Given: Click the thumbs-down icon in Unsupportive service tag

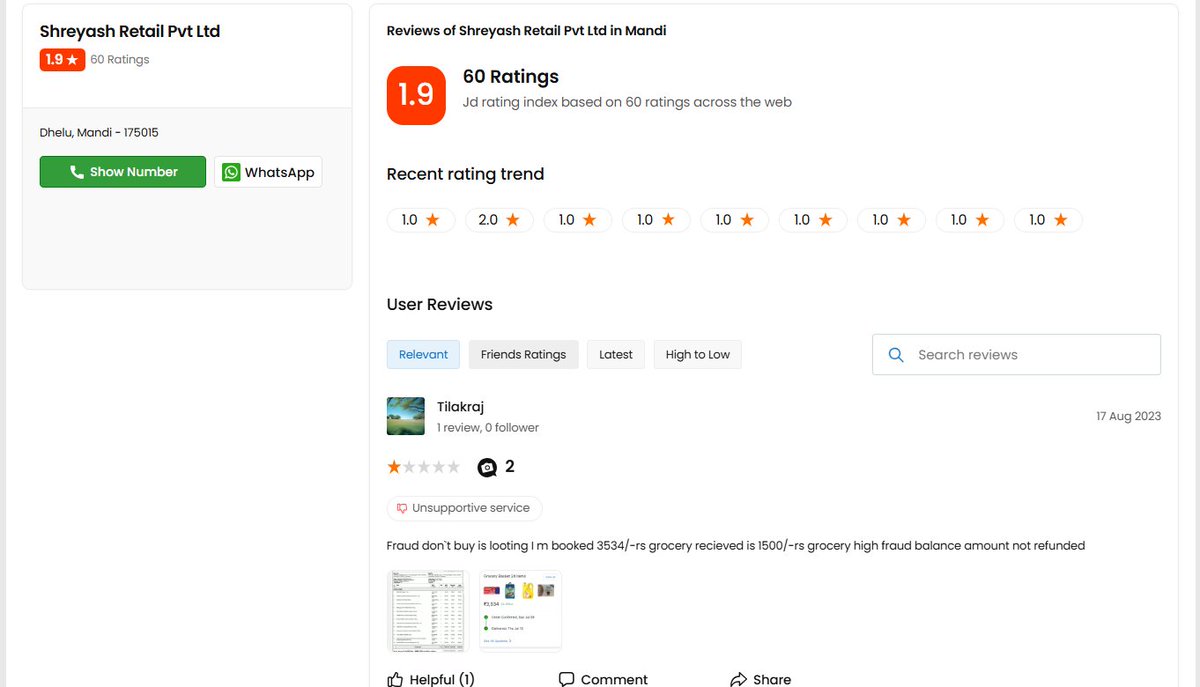Looking at the screenshot, I should [402, 508].
